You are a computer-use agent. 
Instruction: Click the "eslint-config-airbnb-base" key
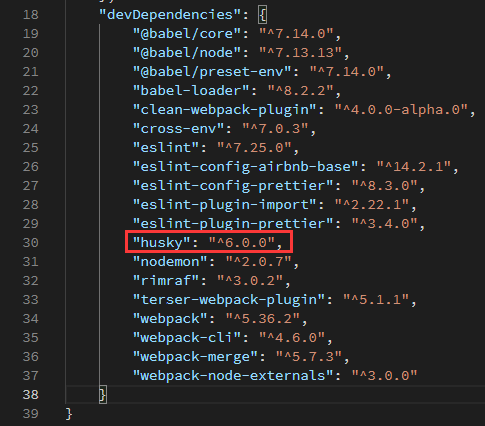point(246,167)
